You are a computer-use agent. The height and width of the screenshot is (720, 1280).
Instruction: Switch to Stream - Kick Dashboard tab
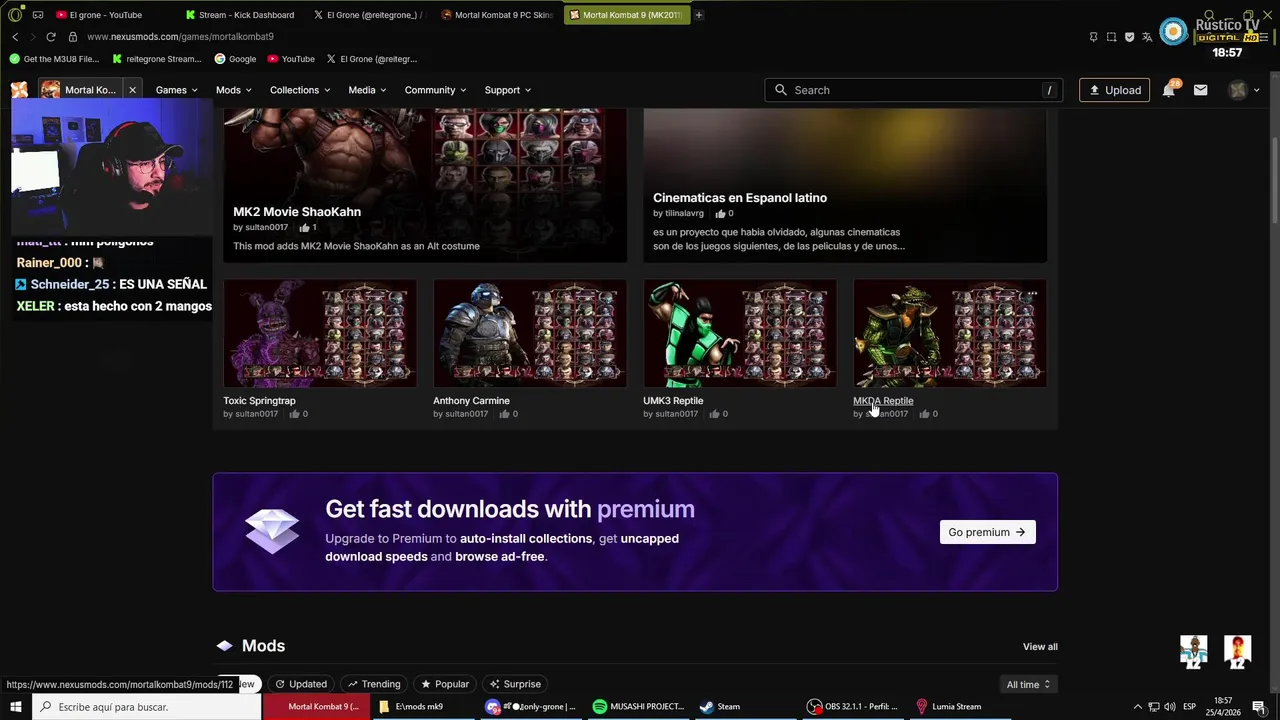240,15
